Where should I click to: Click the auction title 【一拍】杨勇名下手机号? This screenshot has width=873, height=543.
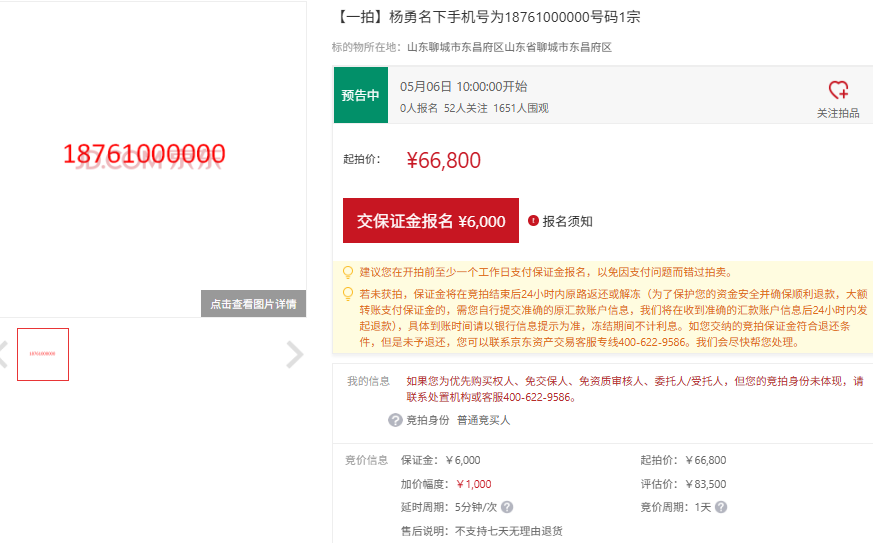pos(486,17)
